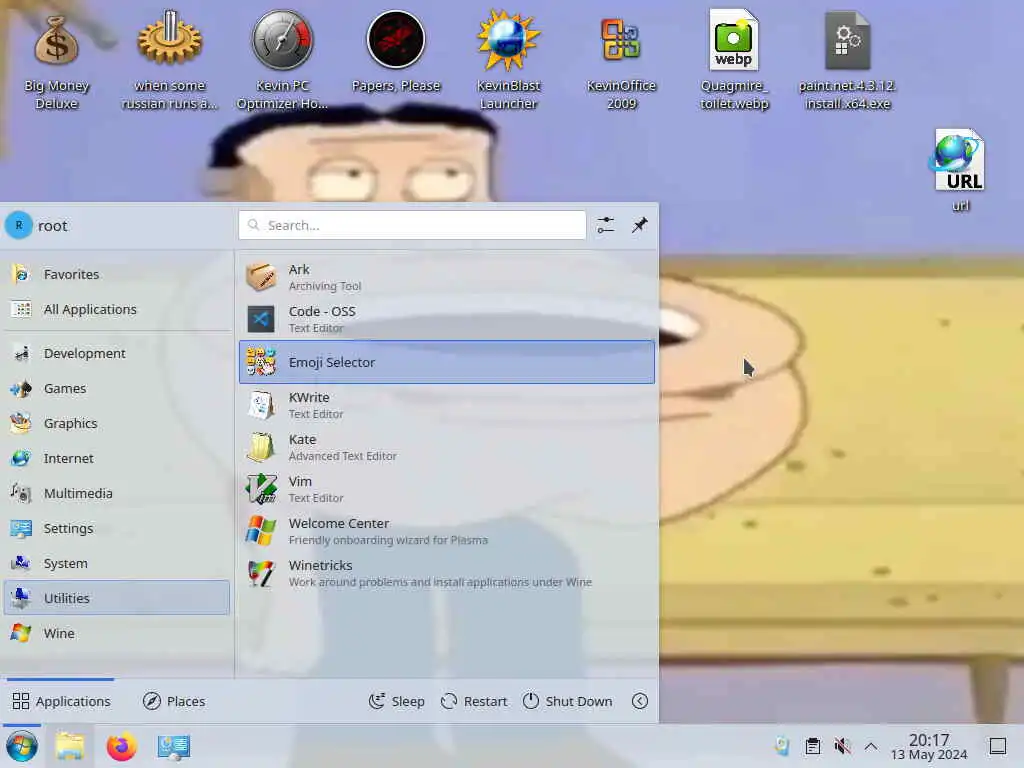Launch Code - OSS text editor
The height and width of the screenshot is (768, 1024).
(447, 319)
